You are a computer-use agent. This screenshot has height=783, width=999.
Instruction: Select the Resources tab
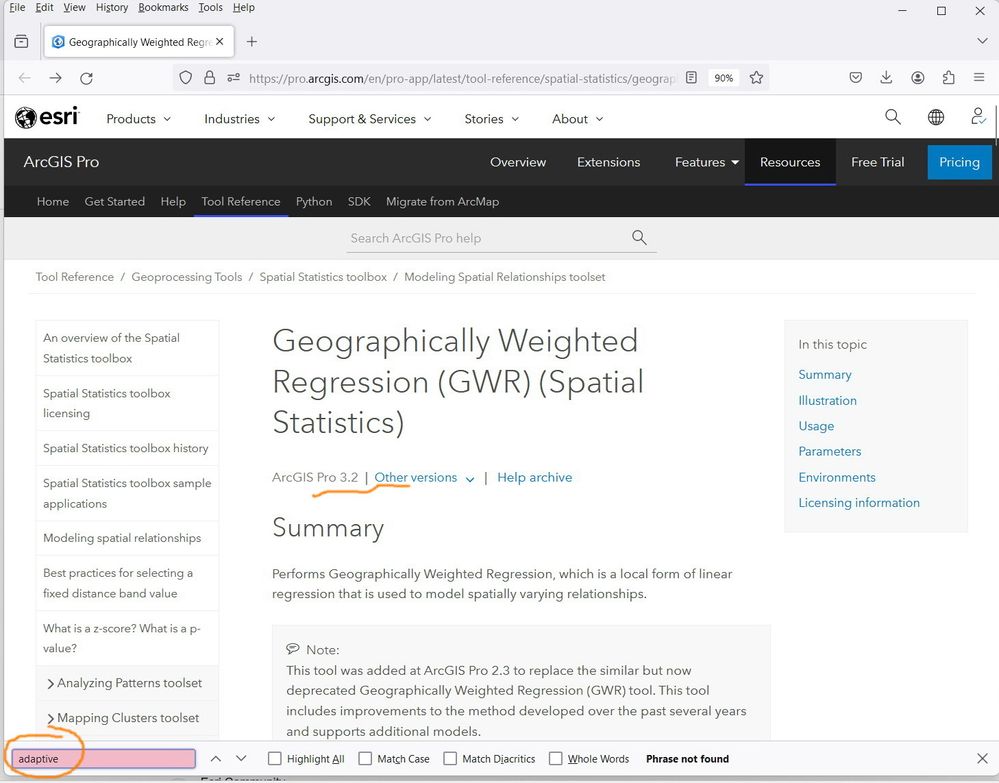[x=790, y=162]
